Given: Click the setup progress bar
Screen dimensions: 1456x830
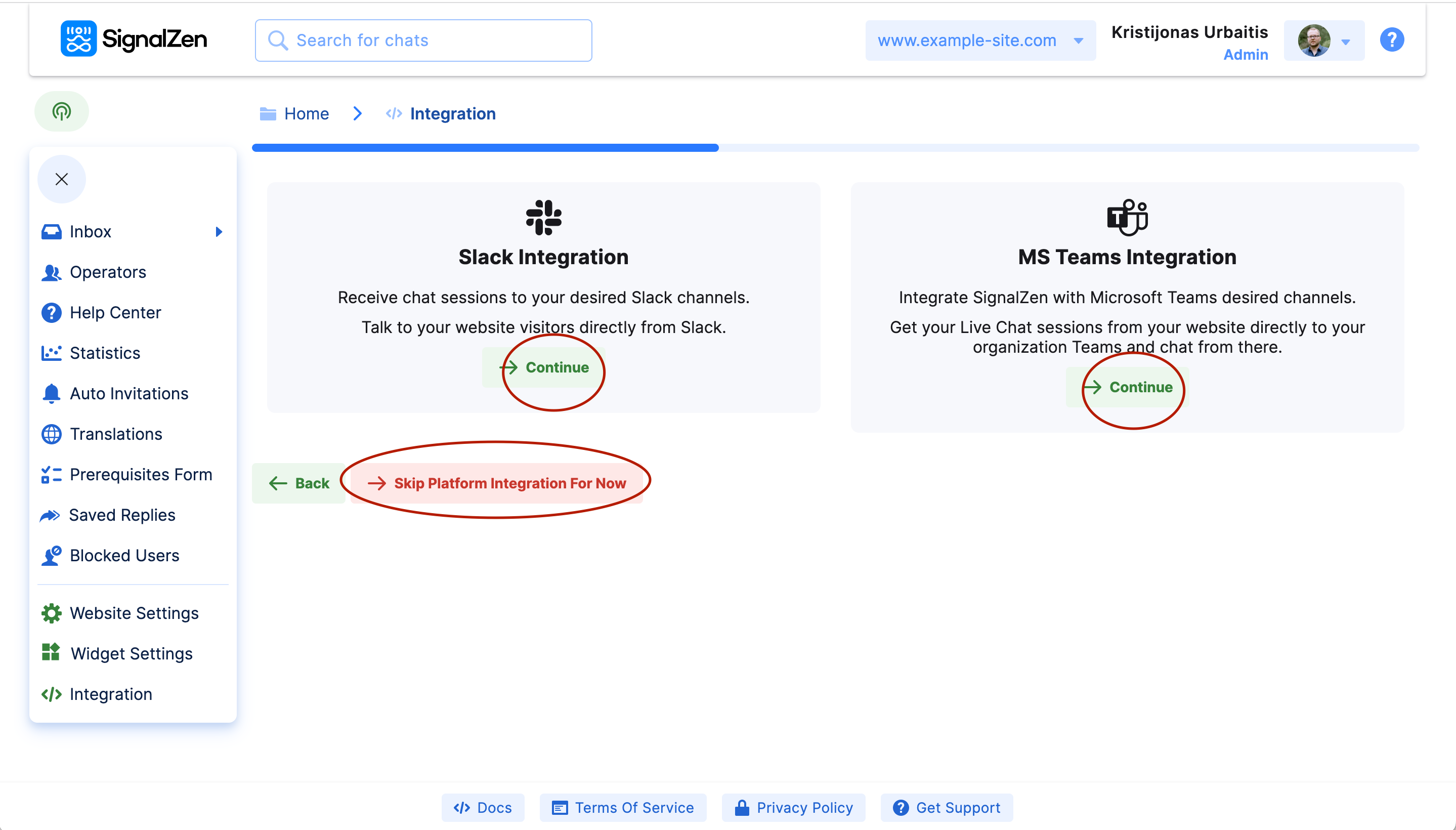Looking at the screenshot, I should tap(835, 148).
